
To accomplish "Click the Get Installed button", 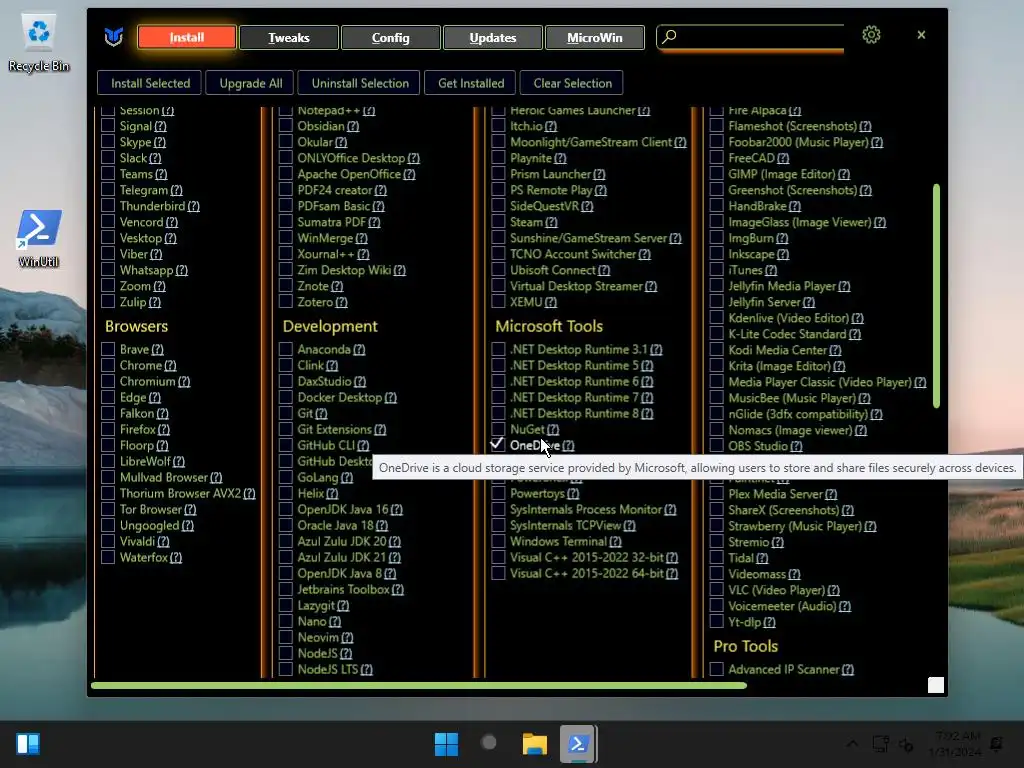I will pyautogui.click(x=471, y=83).
